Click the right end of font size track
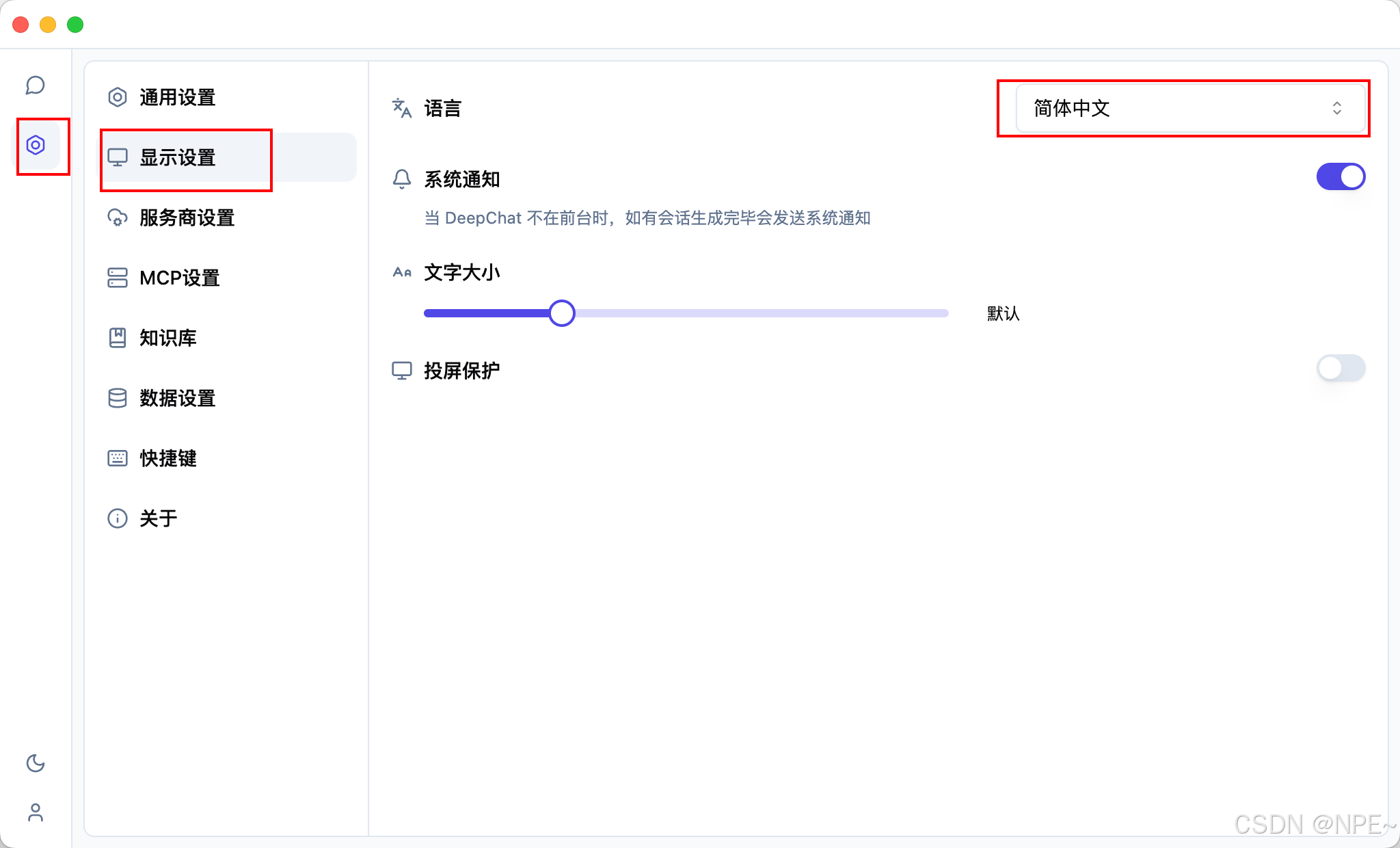Viewport: 1400px width, 848px height. coord(943,313)
